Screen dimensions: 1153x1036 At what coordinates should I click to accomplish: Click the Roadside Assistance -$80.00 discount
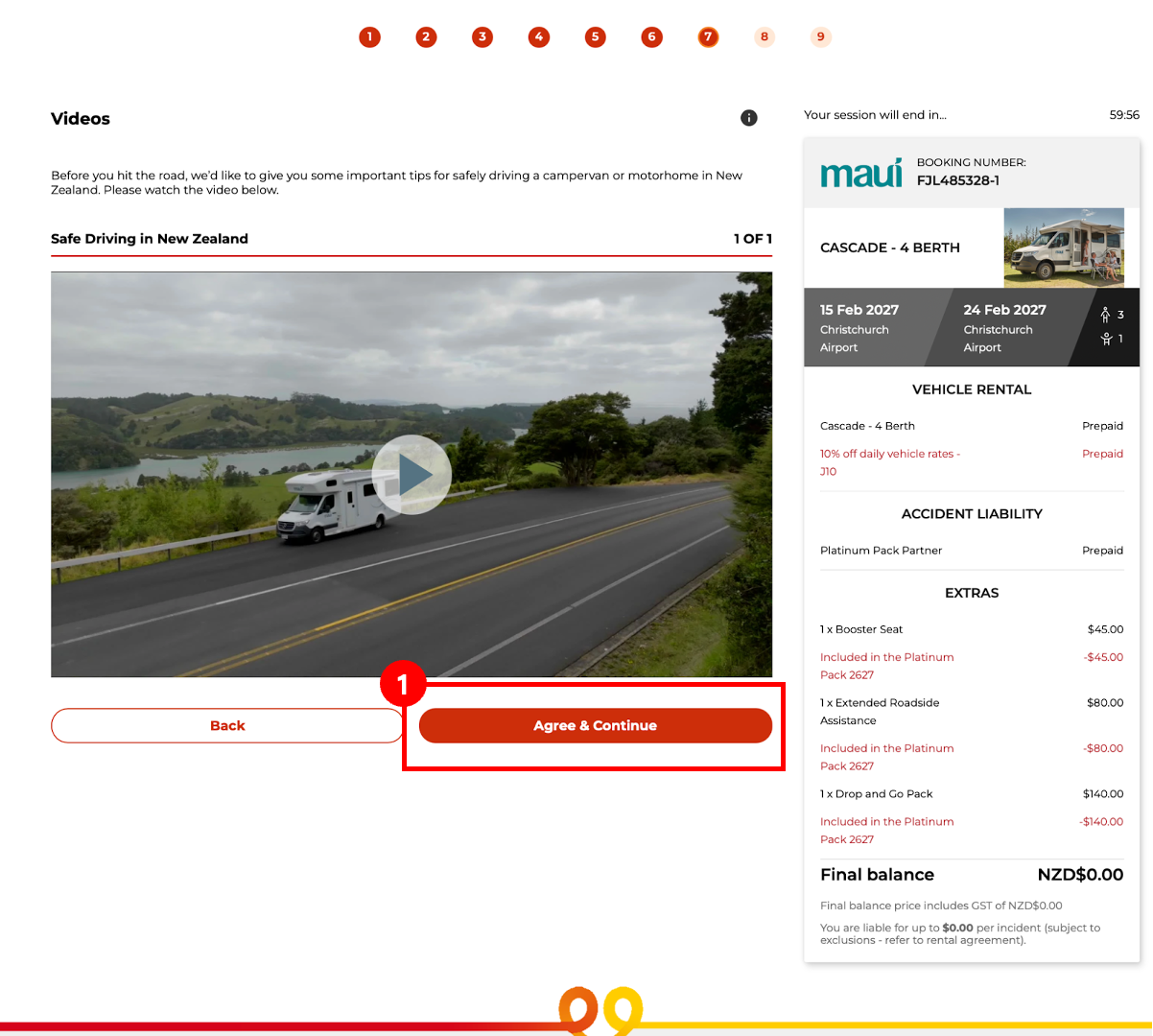pyautogui.click(x=1103, y=748)
